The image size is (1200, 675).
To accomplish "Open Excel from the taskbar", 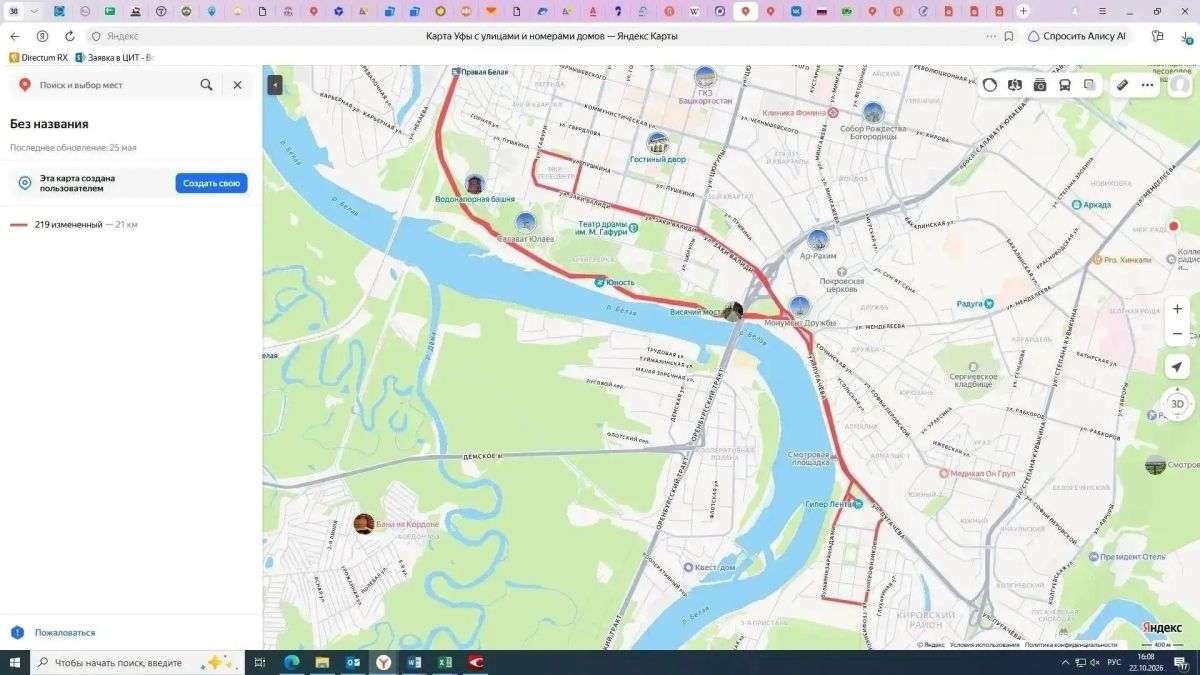I will pyautogui.click(x=445, y=662).
